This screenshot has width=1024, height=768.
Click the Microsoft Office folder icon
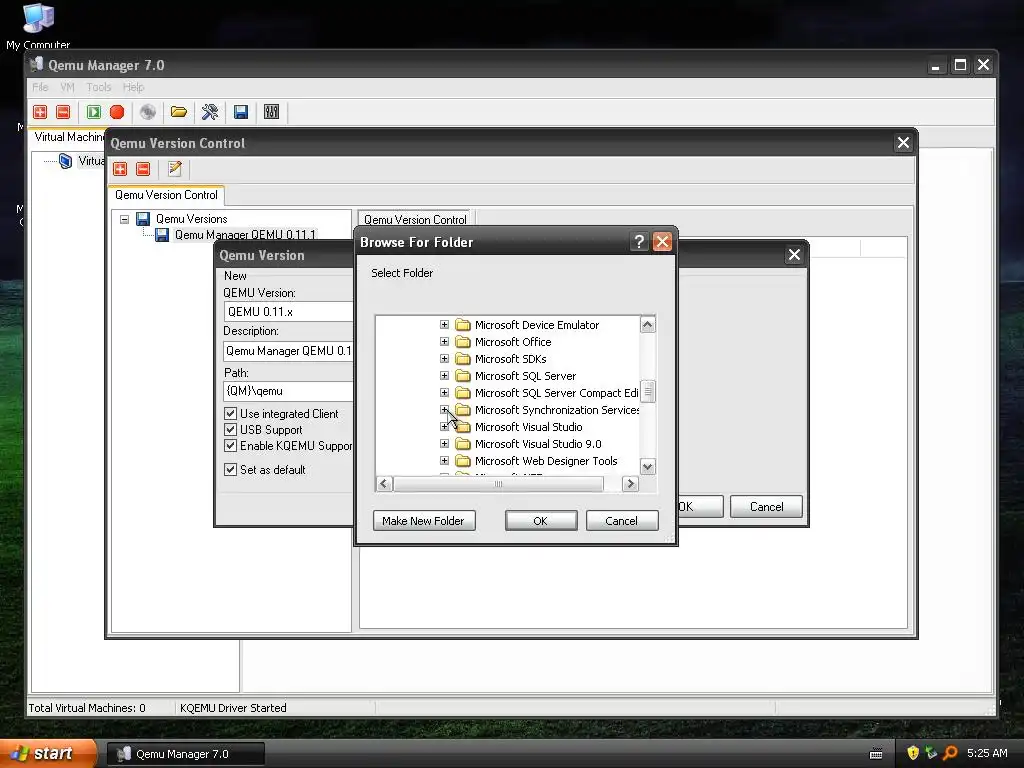(x=463, y=342)
